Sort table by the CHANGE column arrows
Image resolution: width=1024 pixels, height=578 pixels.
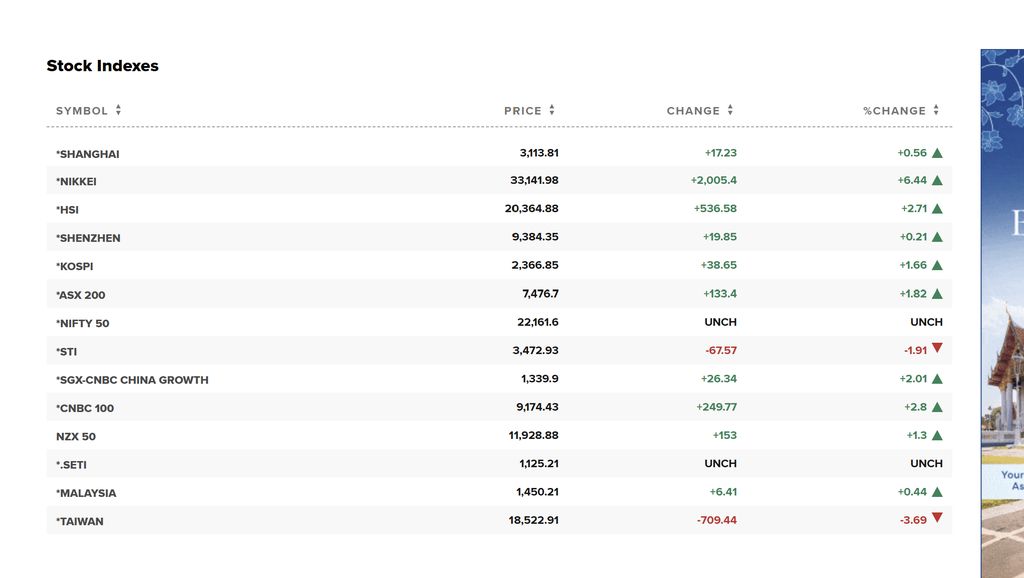[x=730, y=111]
